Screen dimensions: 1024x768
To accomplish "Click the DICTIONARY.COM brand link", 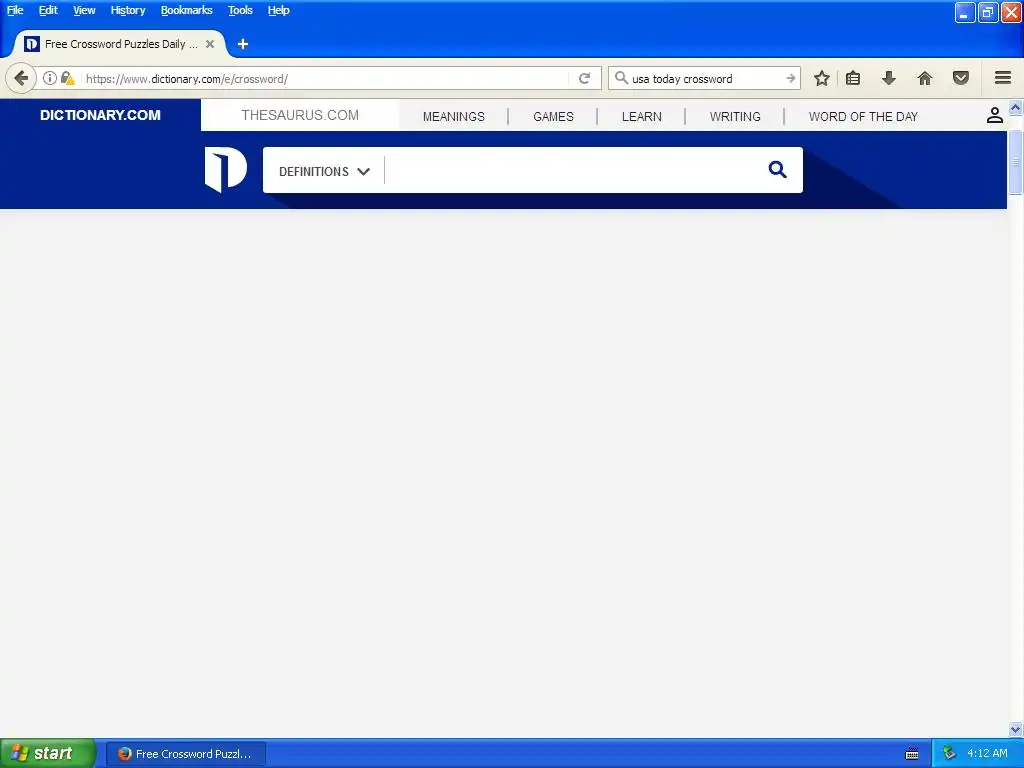I will coord(100,116).
